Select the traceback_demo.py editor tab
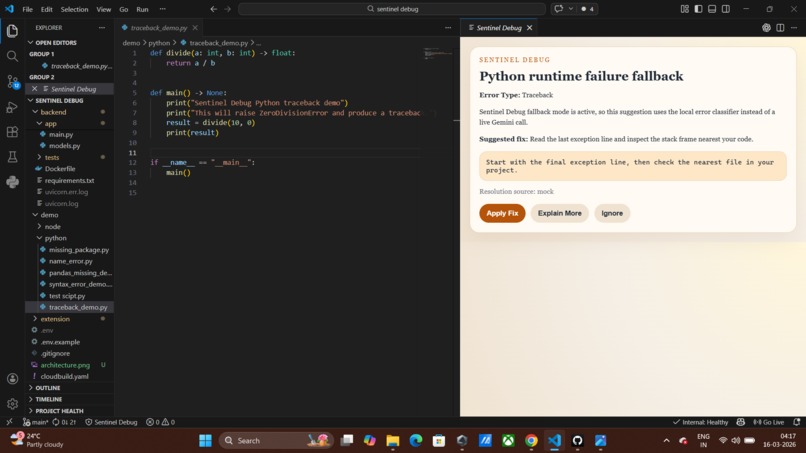The image size is (806, 453). (158, 28)
